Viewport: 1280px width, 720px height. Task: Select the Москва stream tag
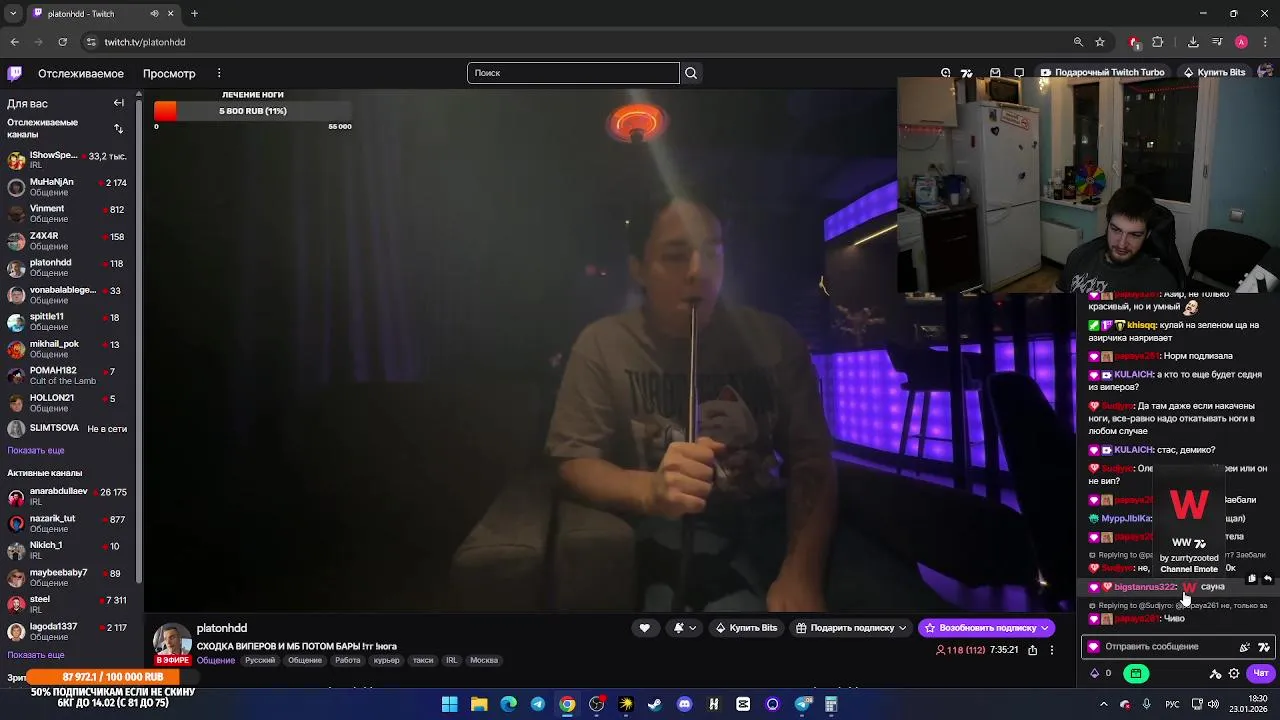pos(484,660)
